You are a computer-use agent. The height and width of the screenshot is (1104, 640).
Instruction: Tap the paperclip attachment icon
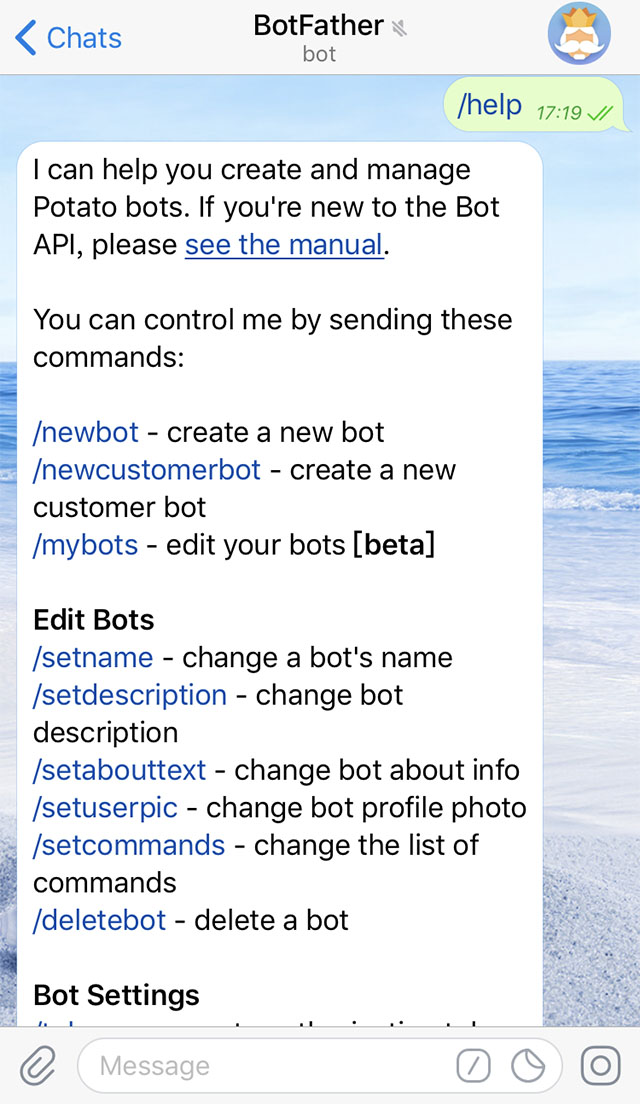tap(37, 1066)
